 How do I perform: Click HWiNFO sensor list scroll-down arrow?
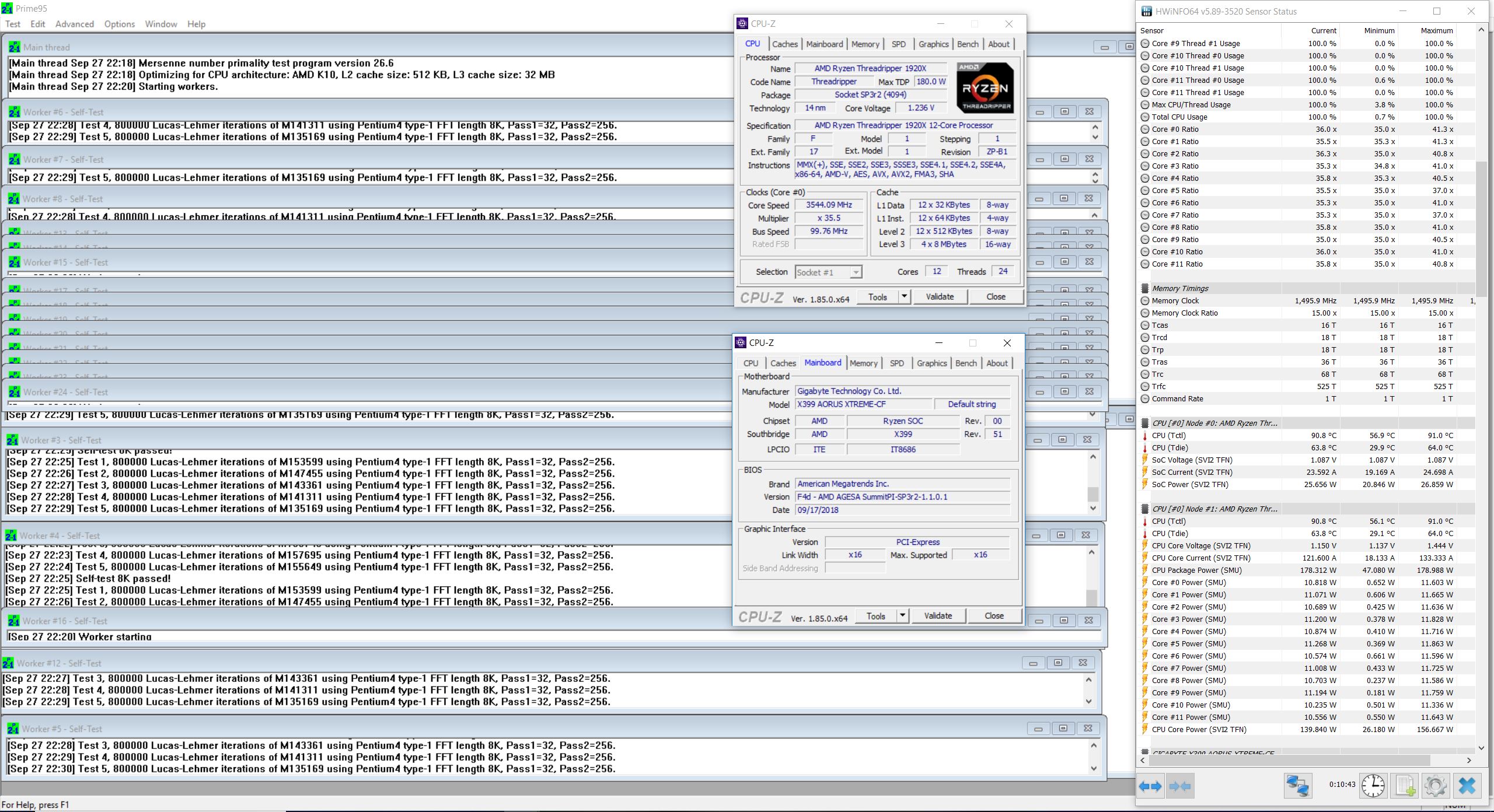click(x=1481, y=748)
